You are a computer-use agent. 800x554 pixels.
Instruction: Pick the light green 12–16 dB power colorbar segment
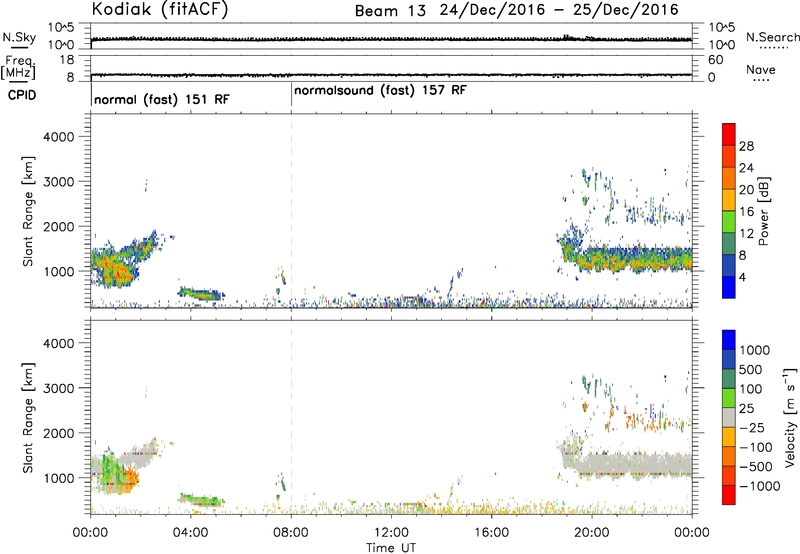pos(729,221)
